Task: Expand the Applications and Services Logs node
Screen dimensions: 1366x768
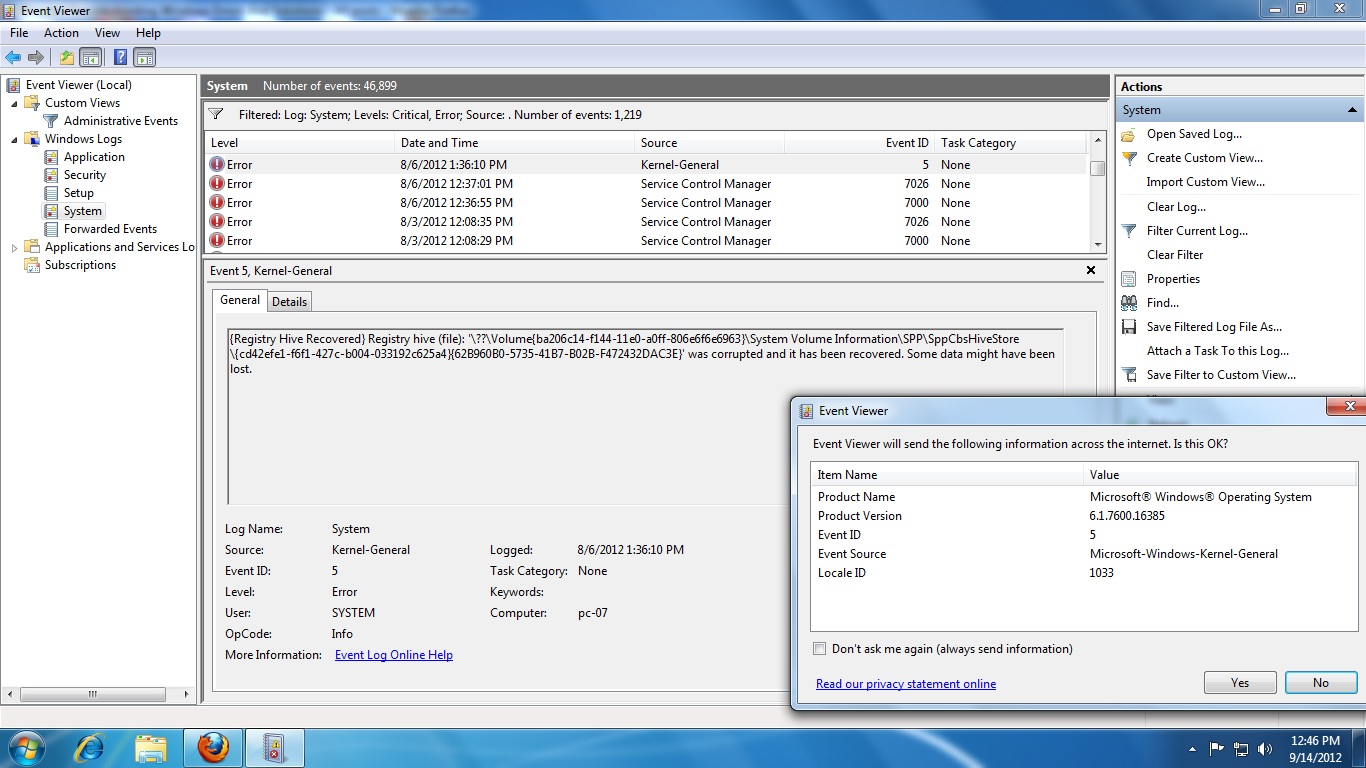Action: (14, 247)
